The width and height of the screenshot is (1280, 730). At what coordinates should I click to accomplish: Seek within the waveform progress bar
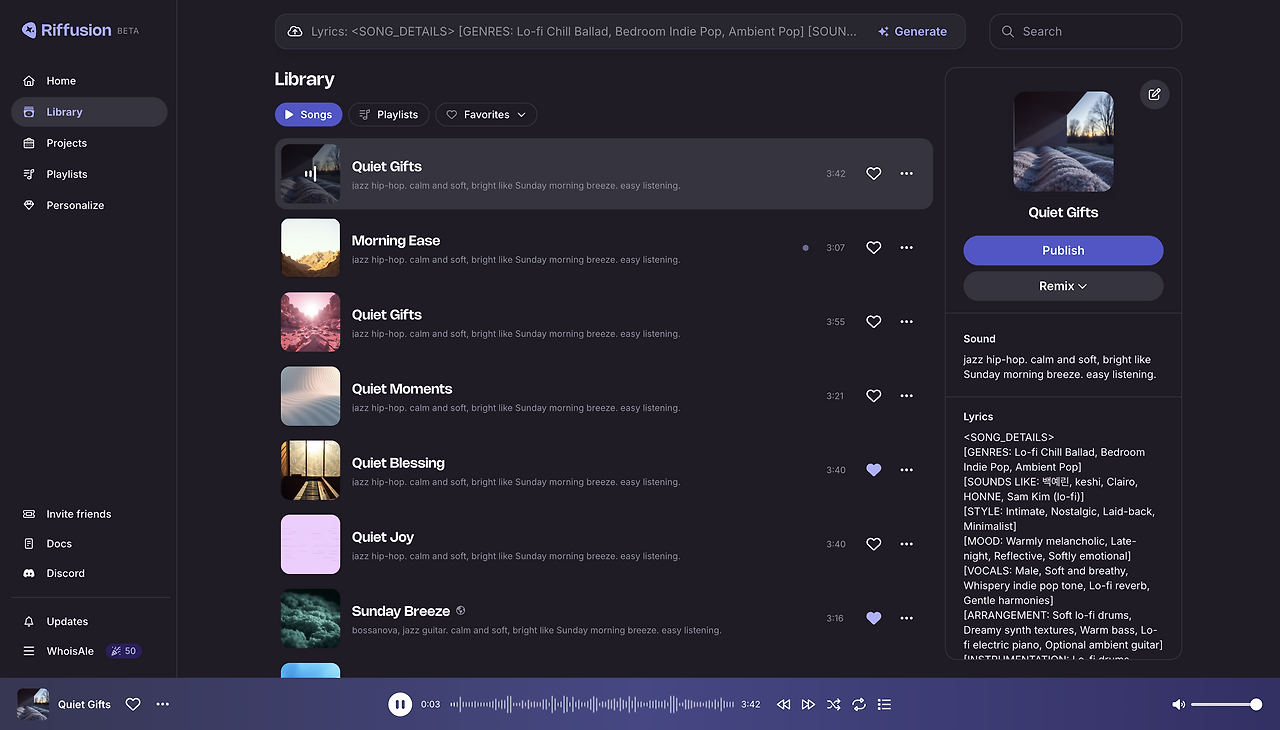592,704
